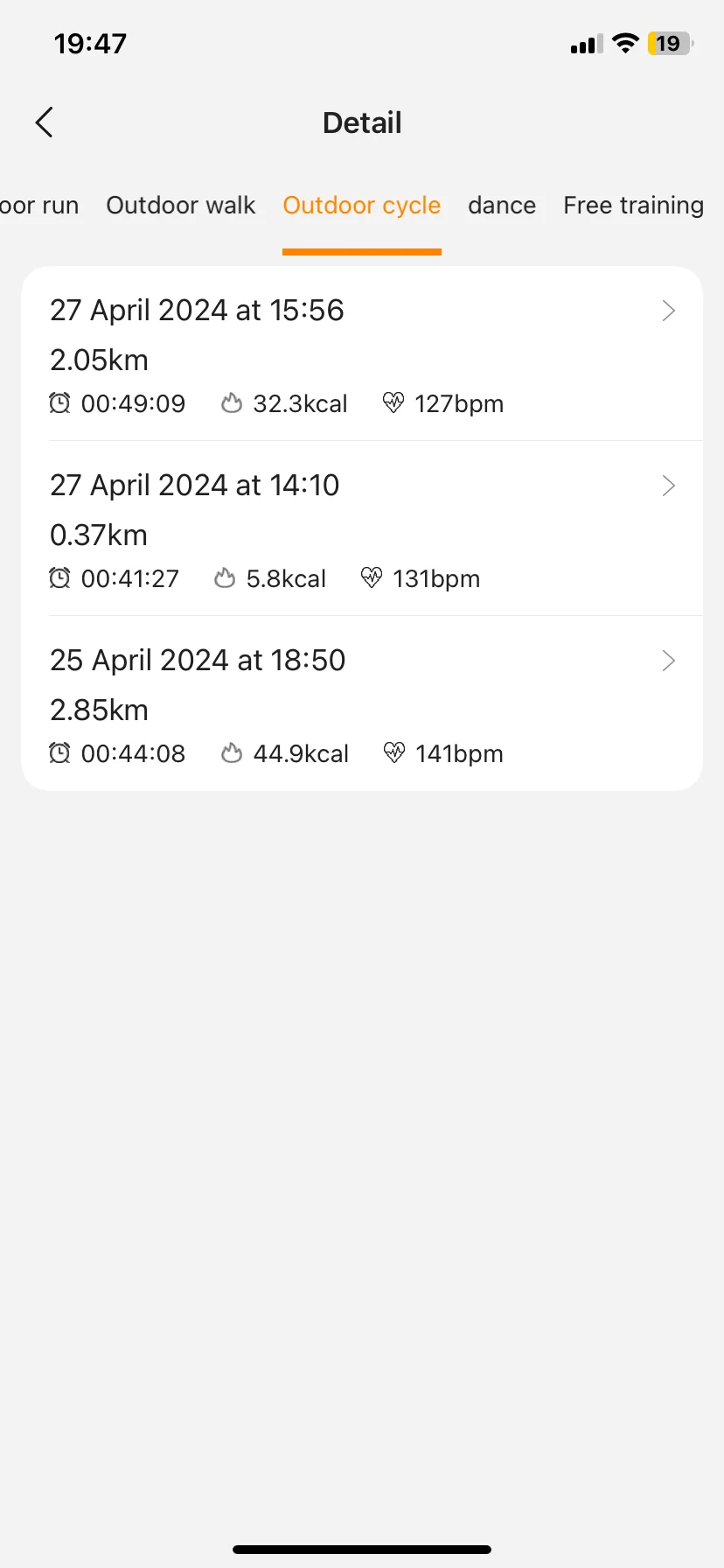Tap the stopwatch icon beside 00:44:08
The image size is (724, 1568).
(59, 753)
